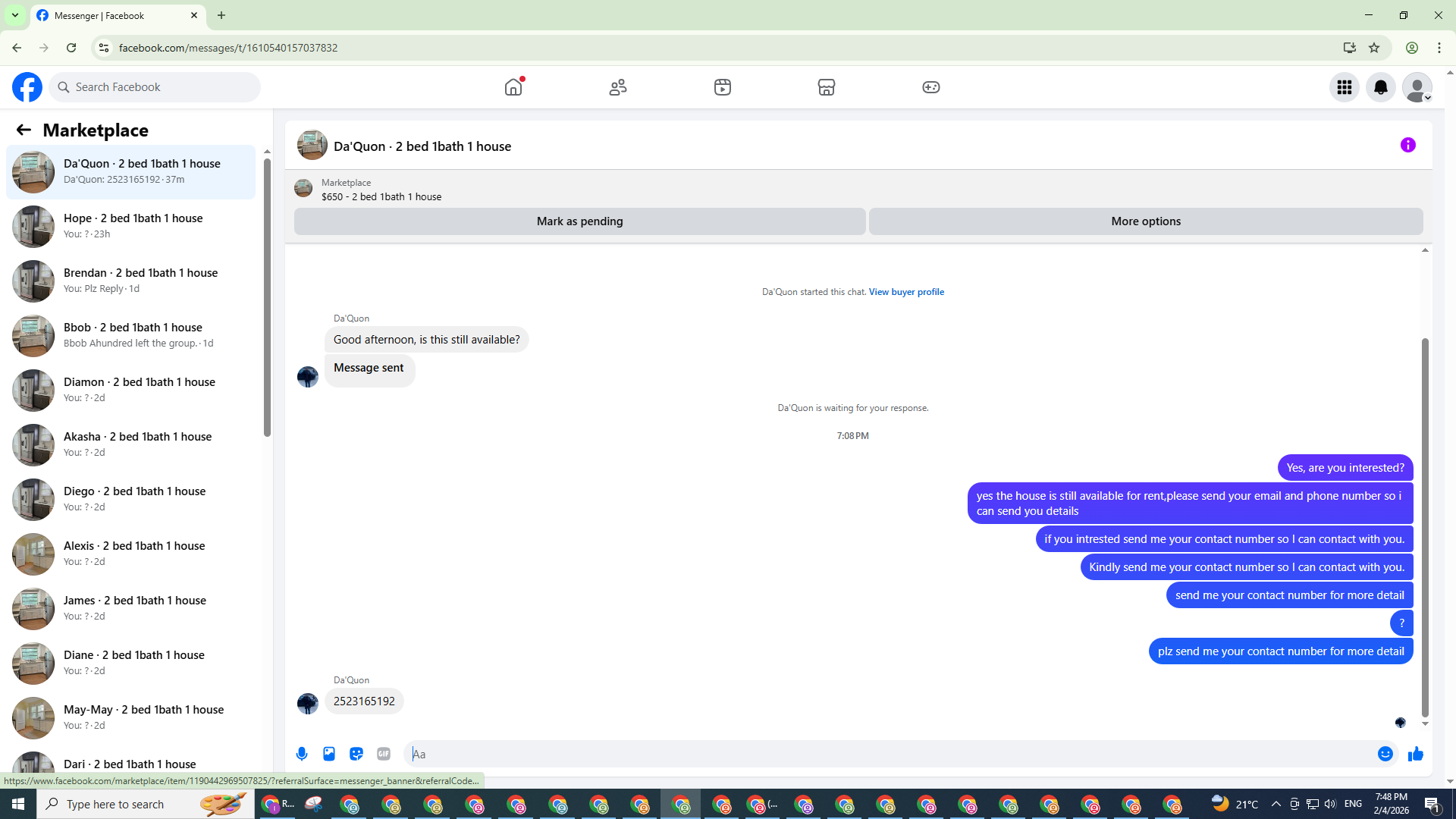Go back from Marketplace chat list
1456x819 pixels.
click(x=24, y=130)
